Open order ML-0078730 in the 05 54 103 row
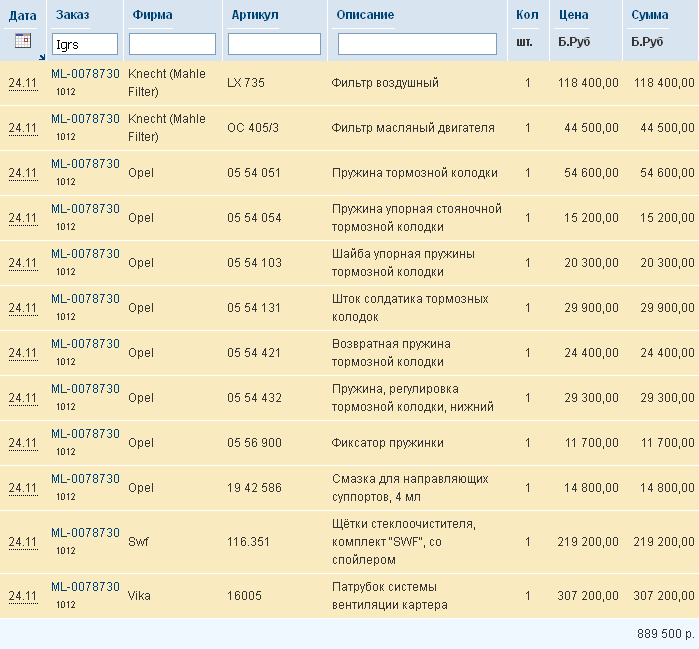The width and height of the screenshot is (699, 649). click(x=85, y=254)
